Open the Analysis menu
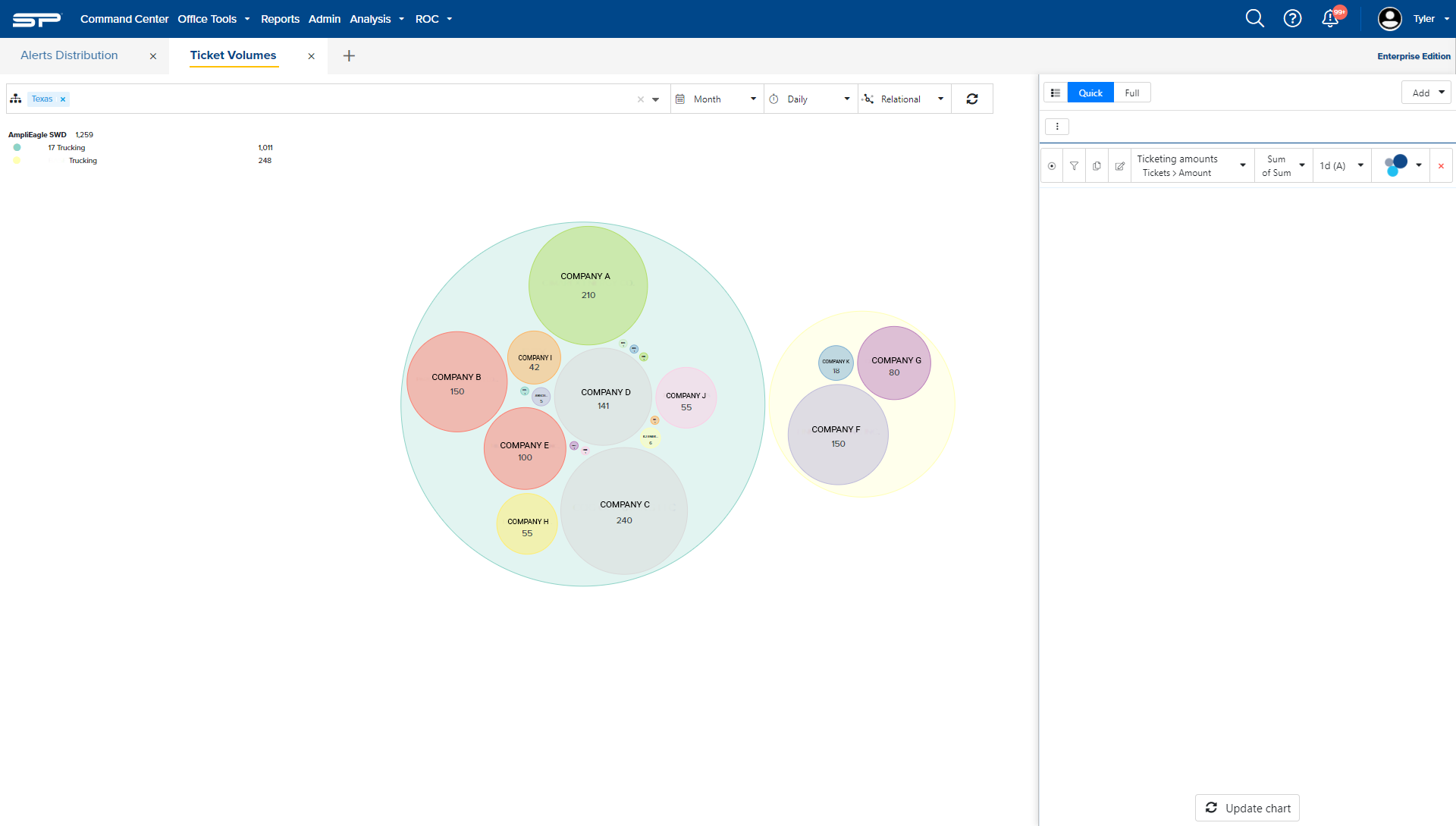 pos(377,19)
